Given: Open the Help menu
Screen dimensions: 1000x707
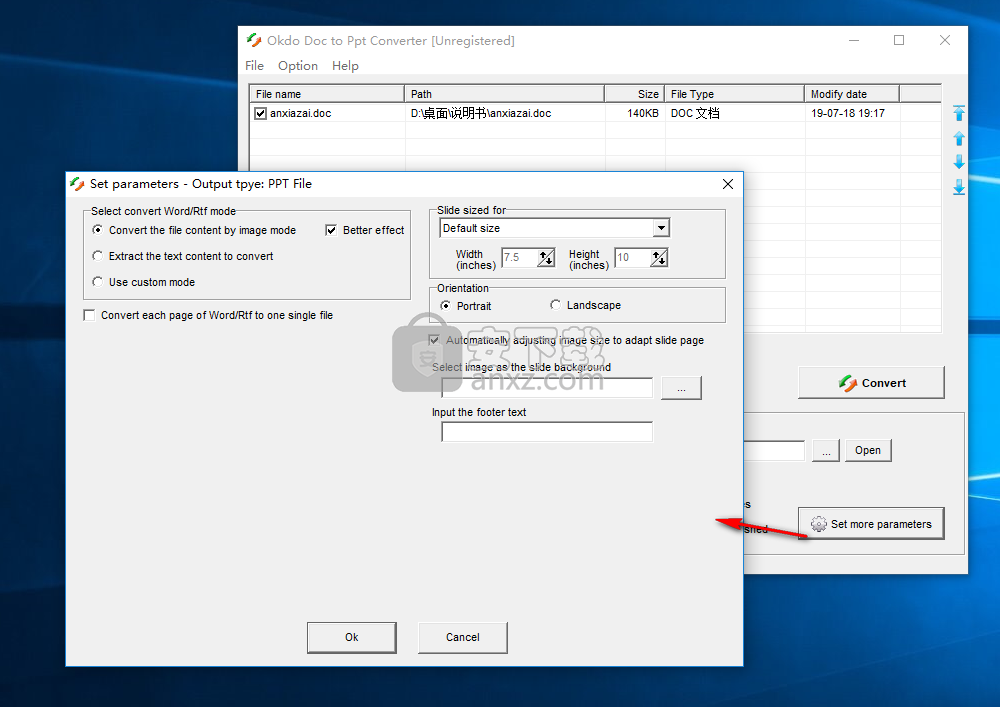Looking at the screenshot, I should [x=345, y=66].
